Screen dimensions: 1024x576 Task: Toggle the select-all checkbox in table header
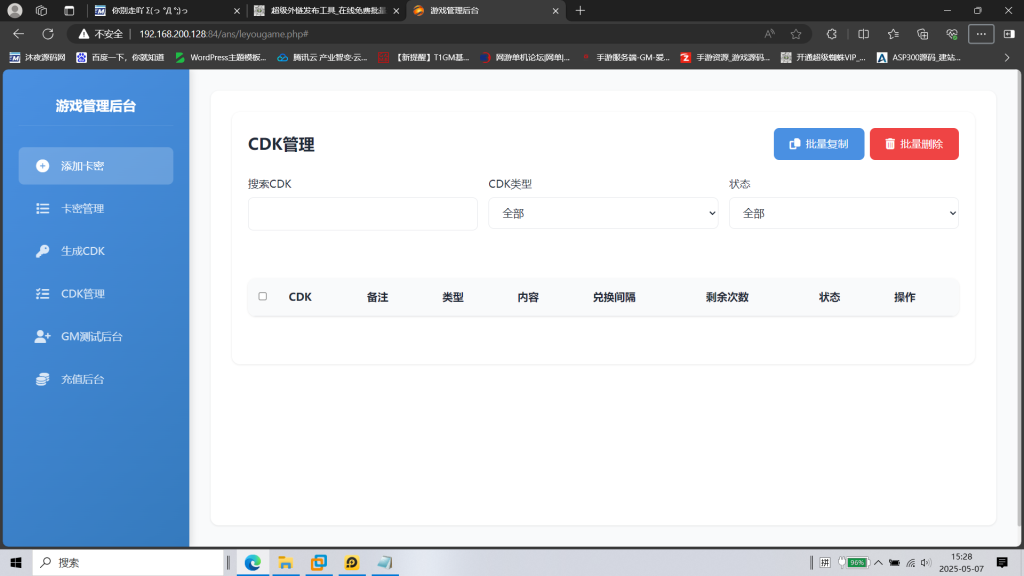263,296
